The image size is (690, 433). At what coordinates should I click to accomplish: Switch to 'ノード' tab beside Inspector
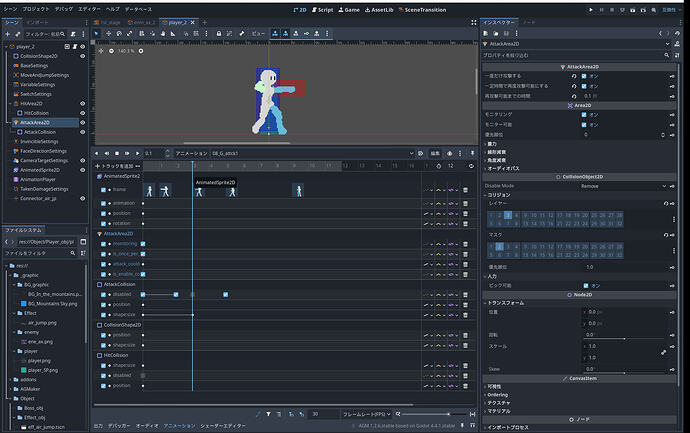pos(529,22)
